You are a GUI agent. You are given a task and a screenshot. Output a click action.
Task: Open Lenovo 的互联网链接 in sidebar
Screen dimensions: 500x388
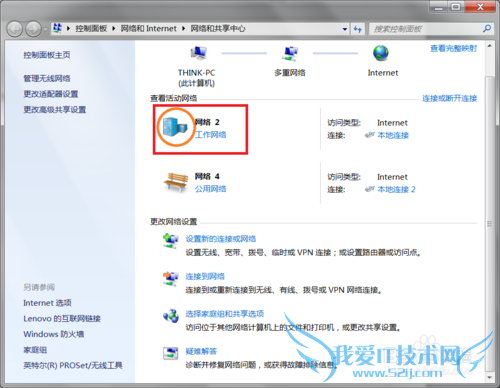click(62, 319)
